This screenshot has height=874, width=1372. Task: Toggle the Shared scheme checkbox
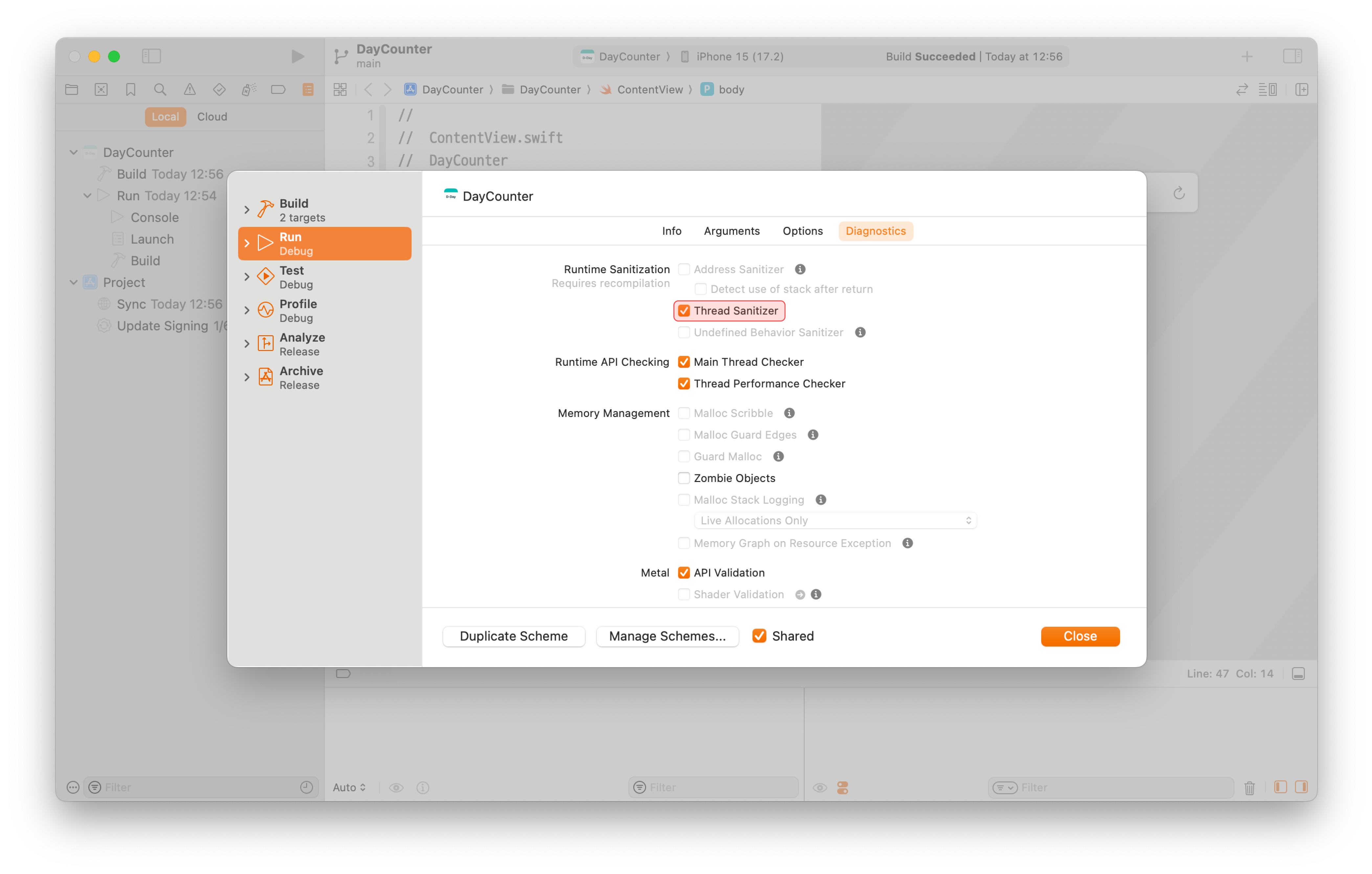tap(759, 636)
